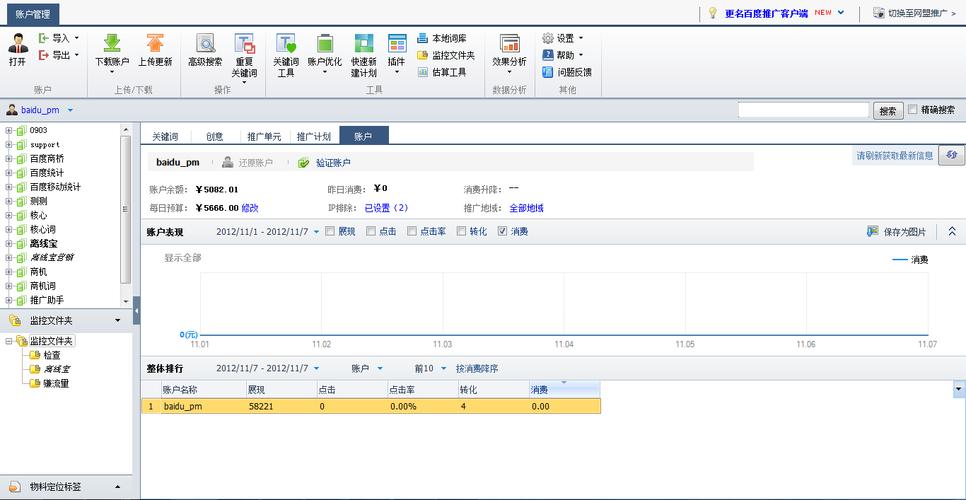Click in the search input field
Screen dimensions: 966x500
tap(804, 110)
